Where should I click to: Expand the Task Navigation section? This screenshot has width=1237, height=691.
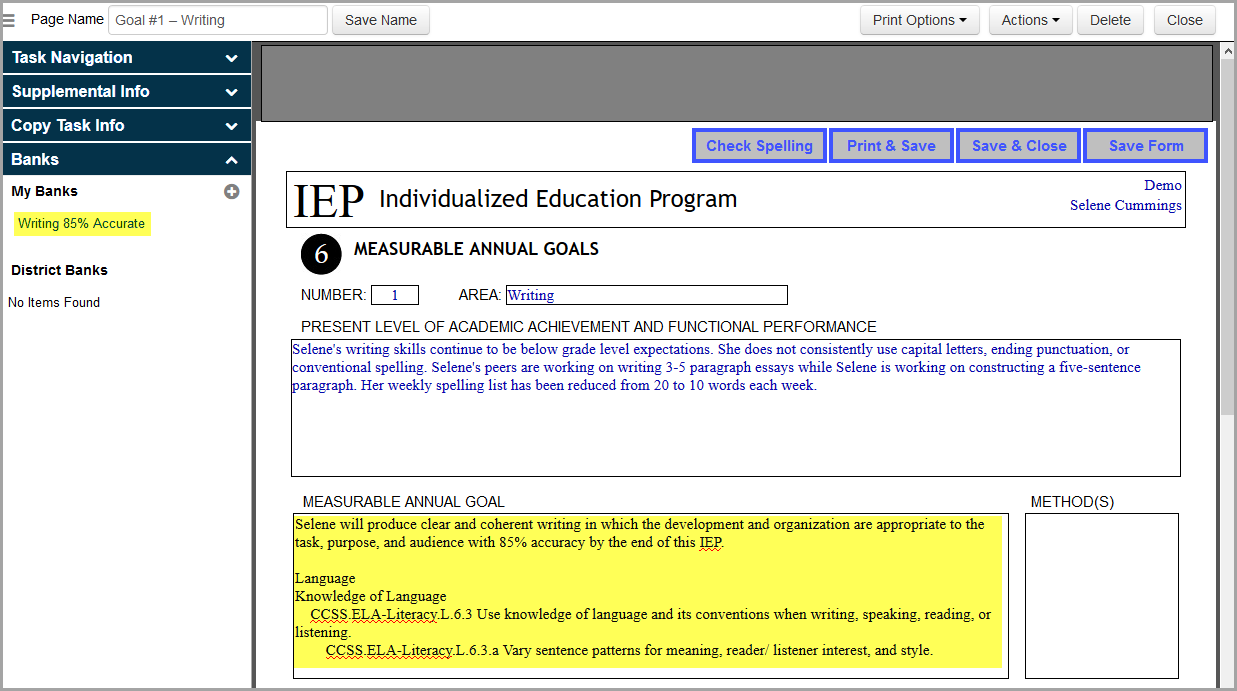[126, 58]
